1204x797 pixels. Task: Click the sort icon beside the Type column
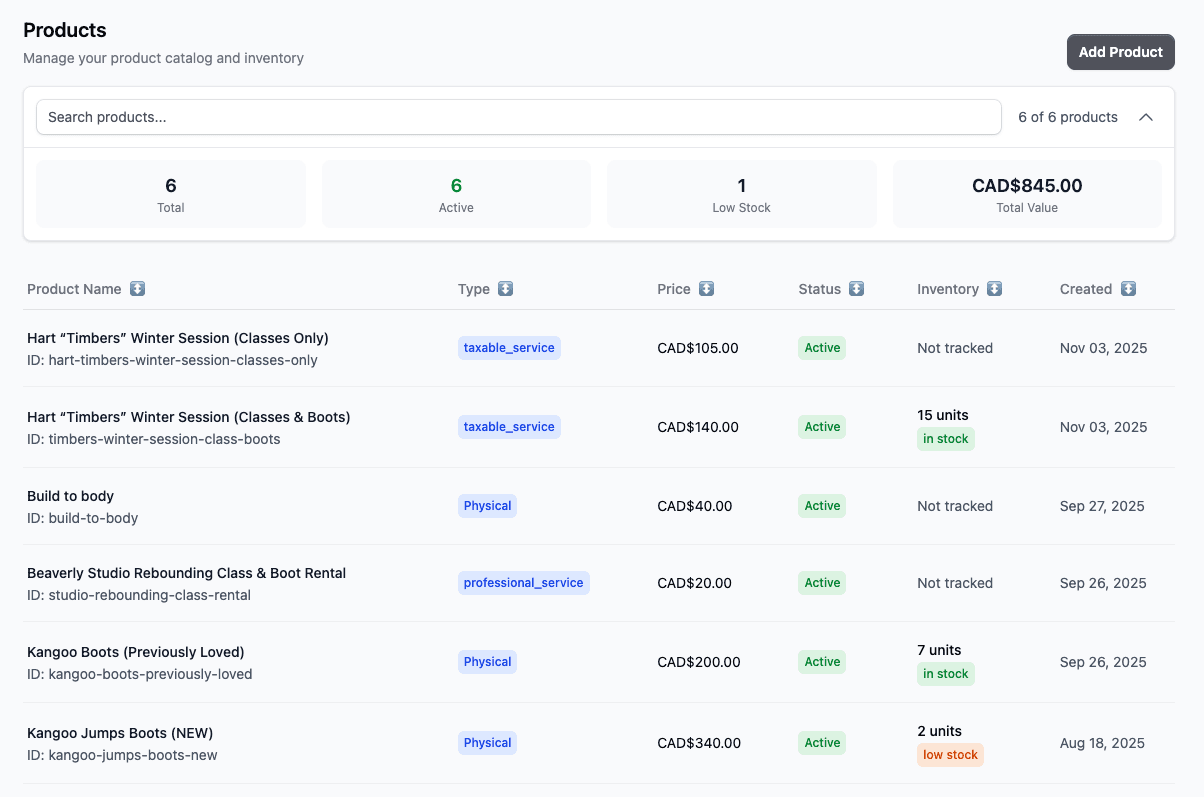point(505,288)
